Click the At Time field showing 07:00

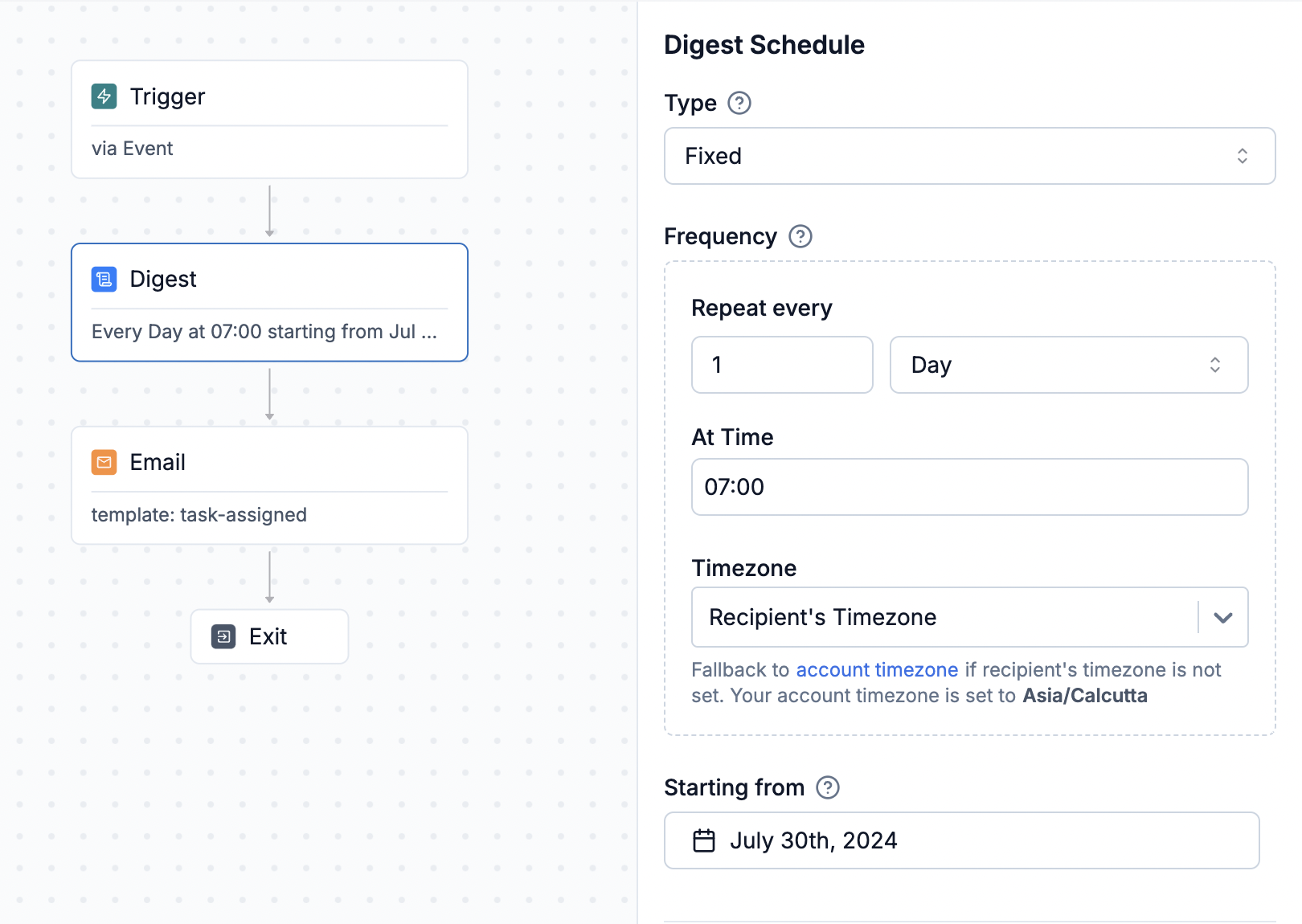click(x=970, y=487)
